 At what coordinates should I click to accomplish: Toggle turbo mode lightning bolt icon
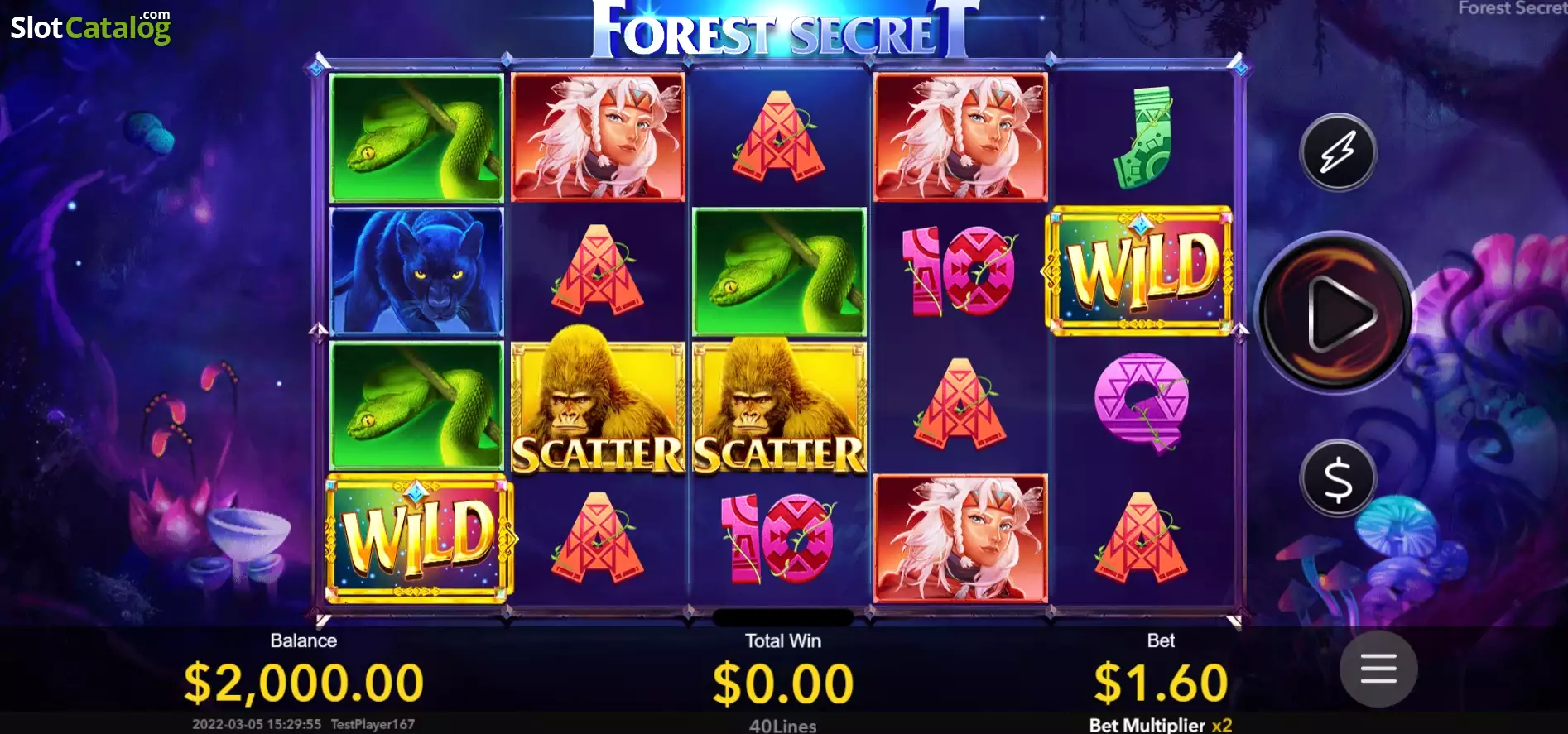tap(1338, 152)
